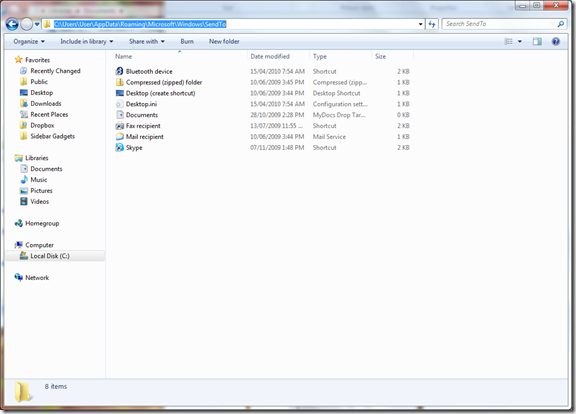
Task: Expand the address bar history dropdown
Action: pos(421,24)
